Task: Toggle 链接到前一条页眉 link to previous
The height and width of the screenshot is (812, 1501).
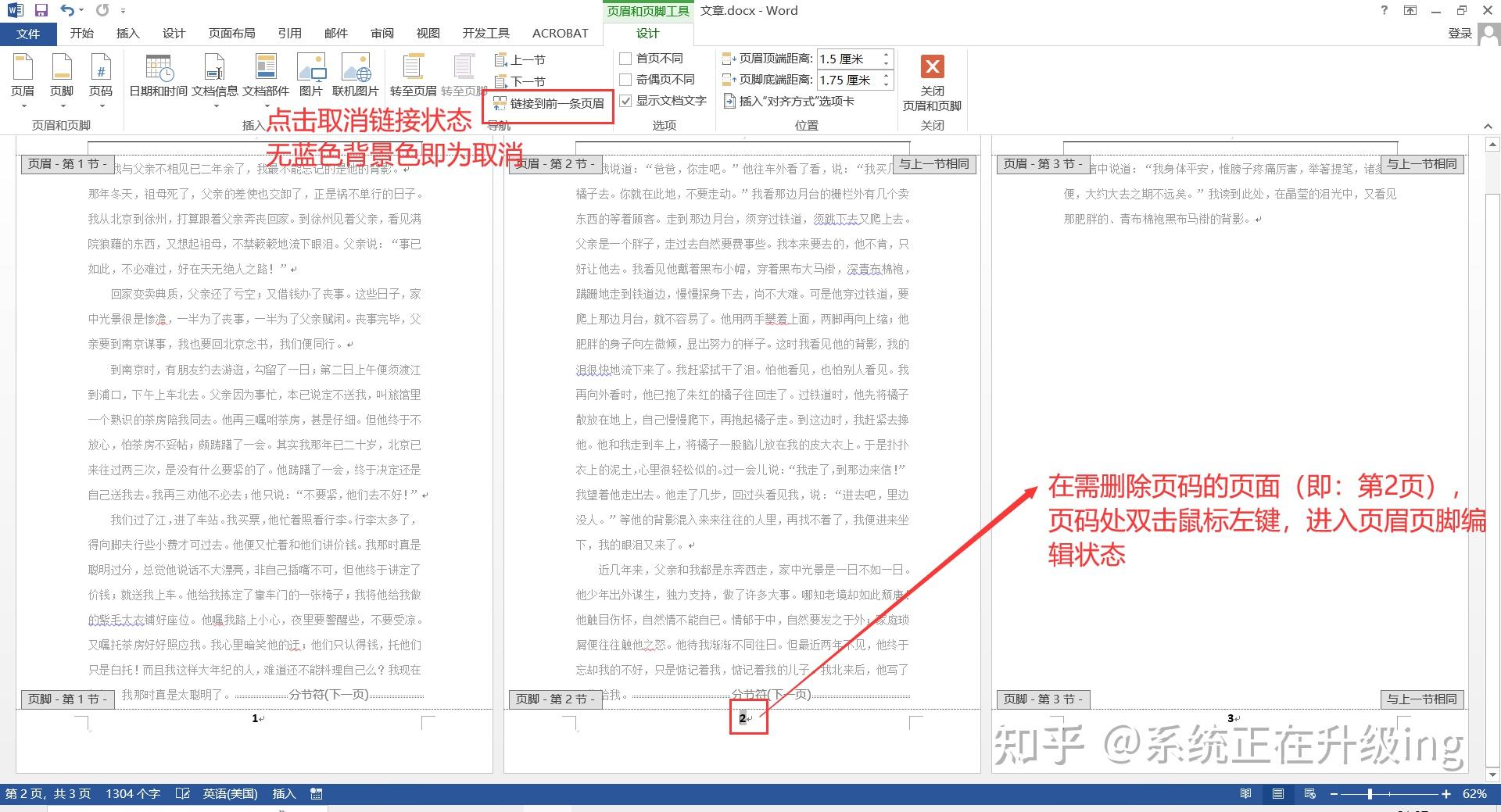Action: (x=549, y=103)
